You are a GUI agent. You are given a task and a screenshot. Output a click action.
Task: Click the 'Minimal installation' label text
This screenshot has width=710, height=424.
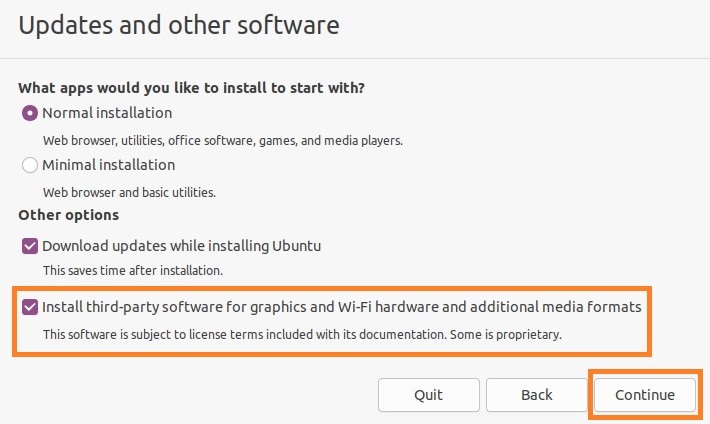pyautogui.click(x=109, y=165)
